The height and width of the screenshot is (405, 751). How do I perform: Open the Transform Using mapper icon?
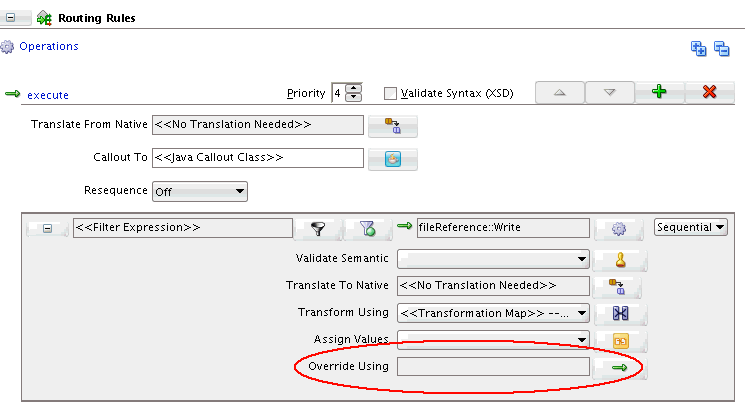pos(618,313)
